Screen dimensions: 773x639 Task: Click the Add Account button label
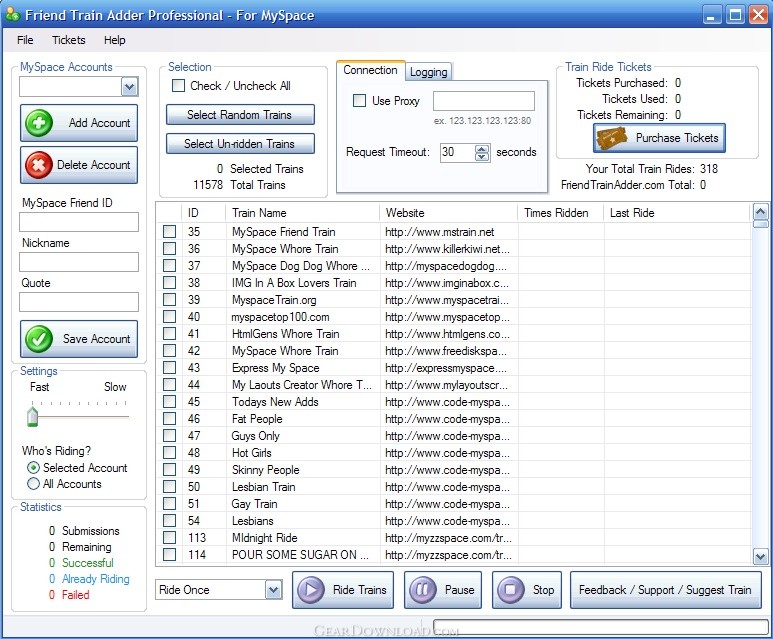(x=100, y=123)
